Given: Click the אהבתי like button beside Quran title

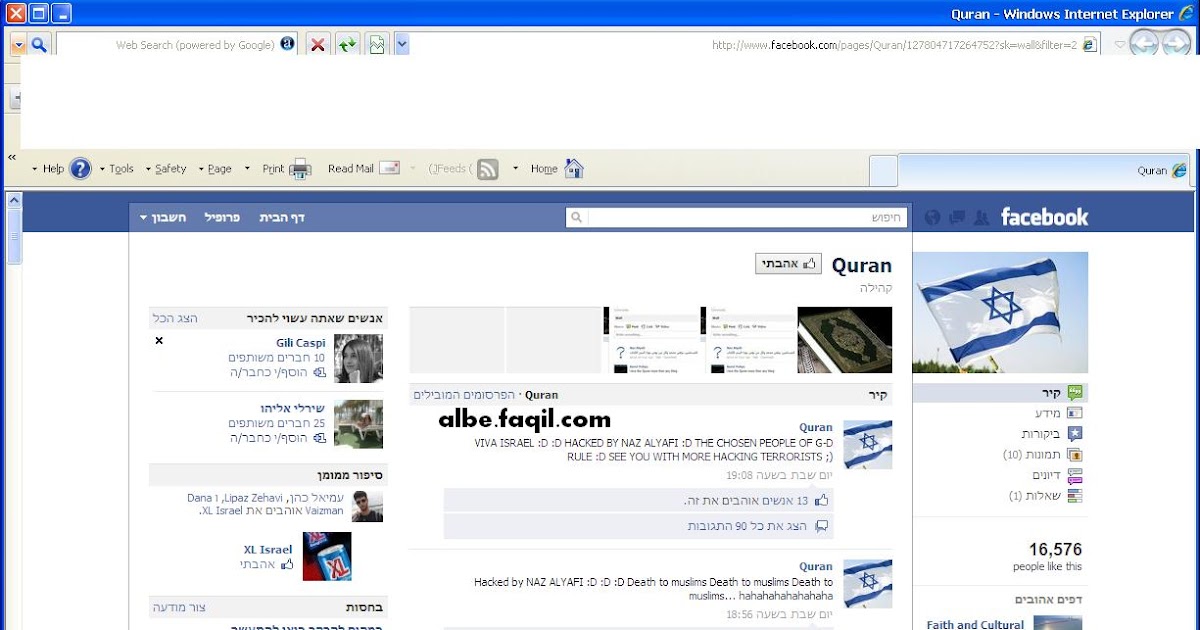Looking at the screenshot, I should pos(788,264).
